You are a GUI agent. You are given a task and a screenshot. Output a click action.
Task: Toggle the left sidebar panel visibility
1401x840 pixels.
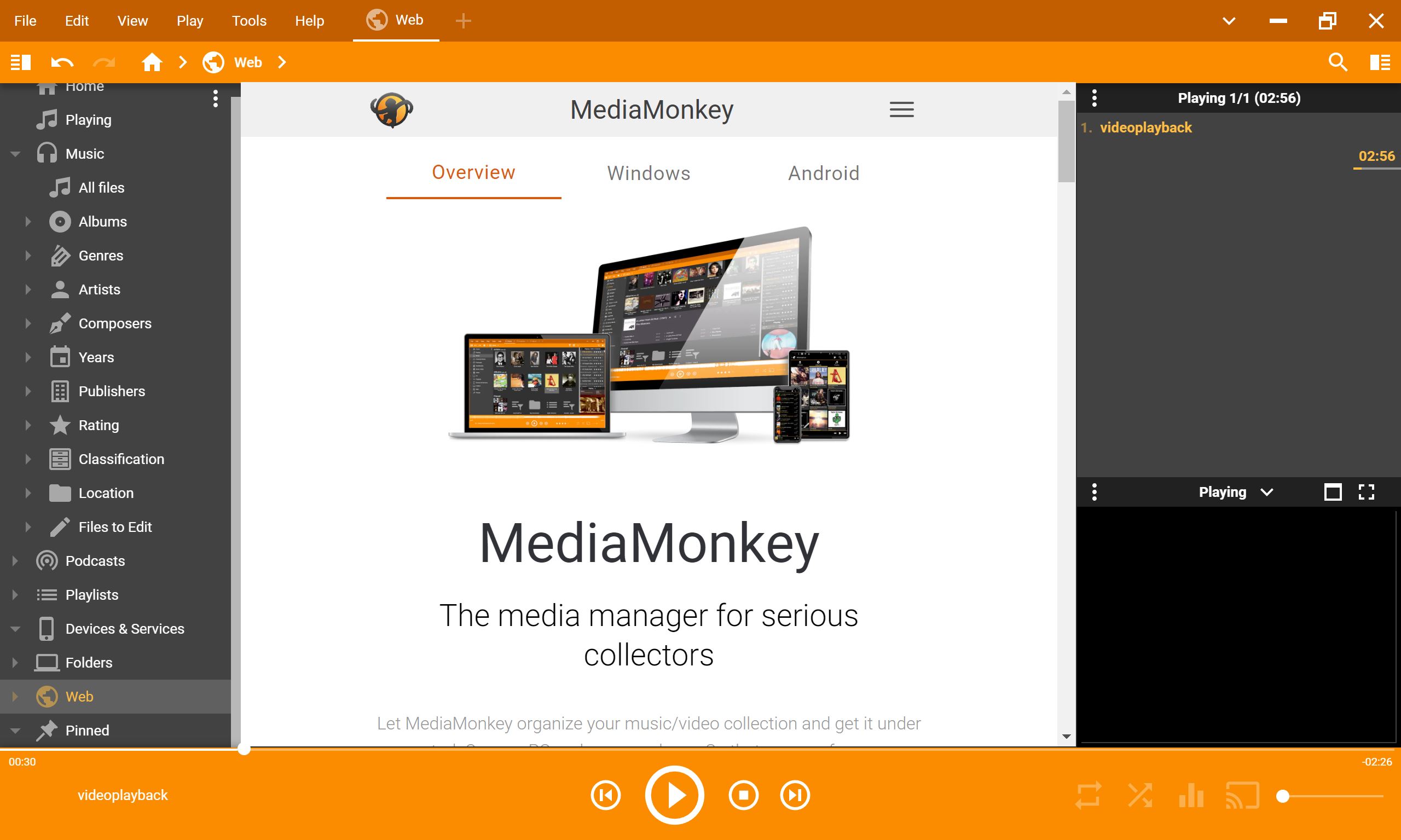pyautogui.click(x=21, y=62)
